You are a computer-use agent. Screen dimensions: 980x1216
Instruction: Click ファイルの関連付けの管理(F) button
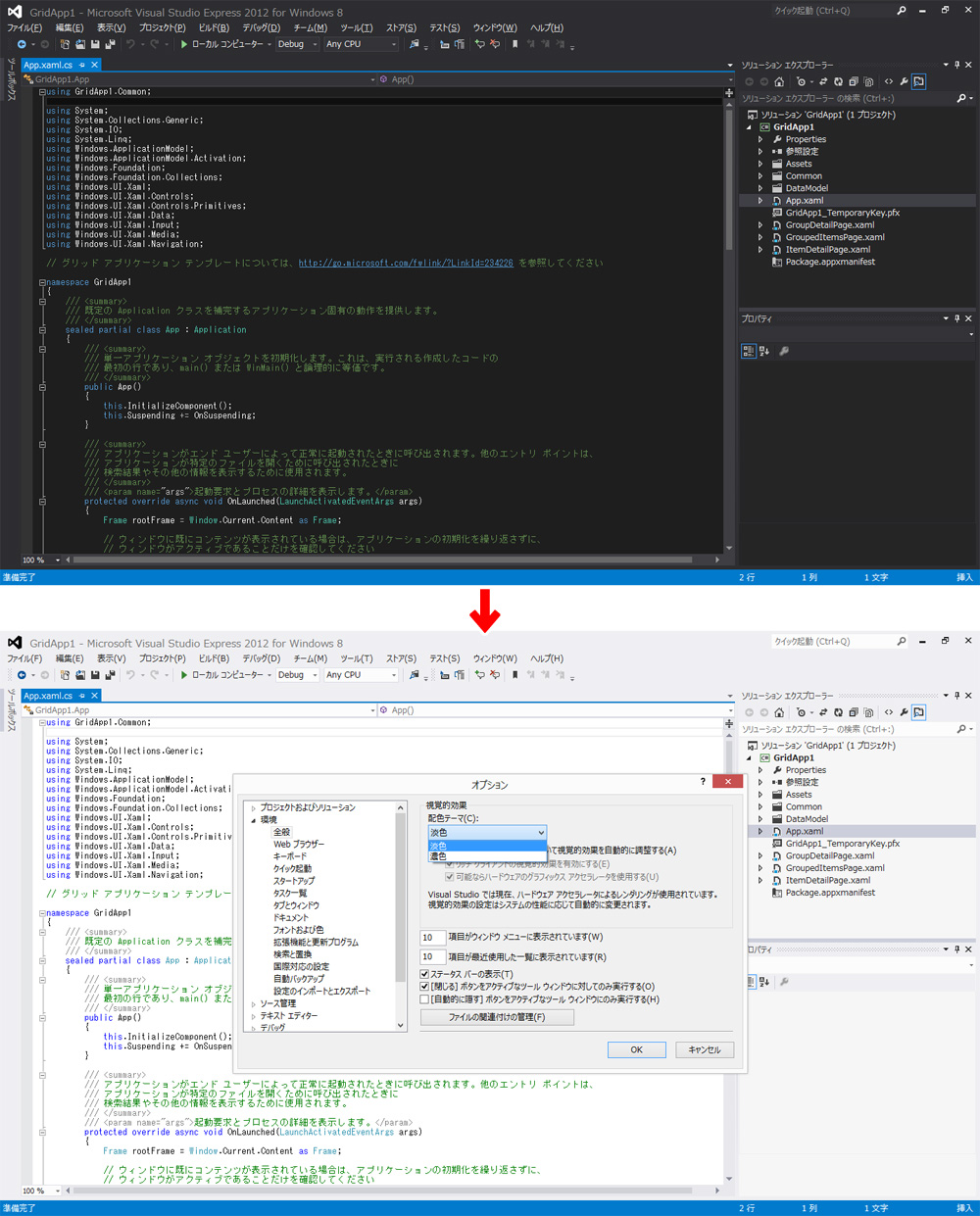pos(497,1017)
